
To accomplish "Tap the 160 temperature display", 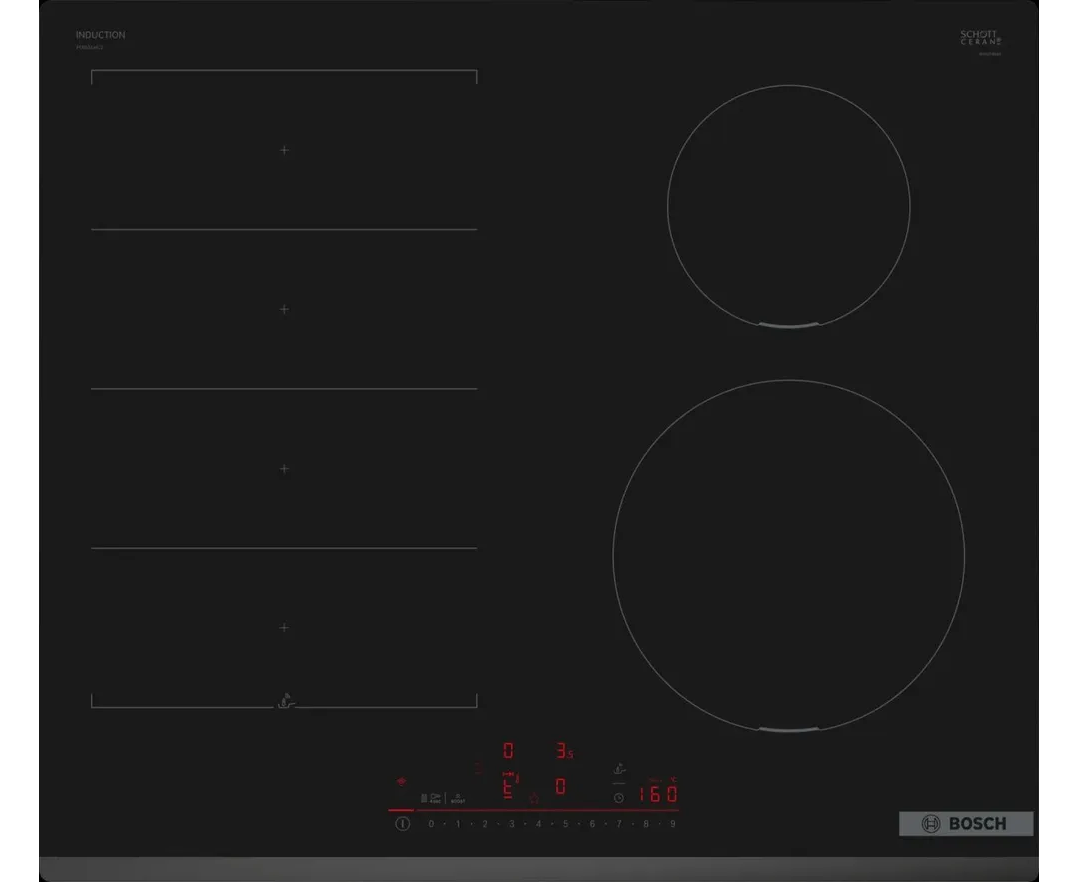I will click(x=658, y=795).
